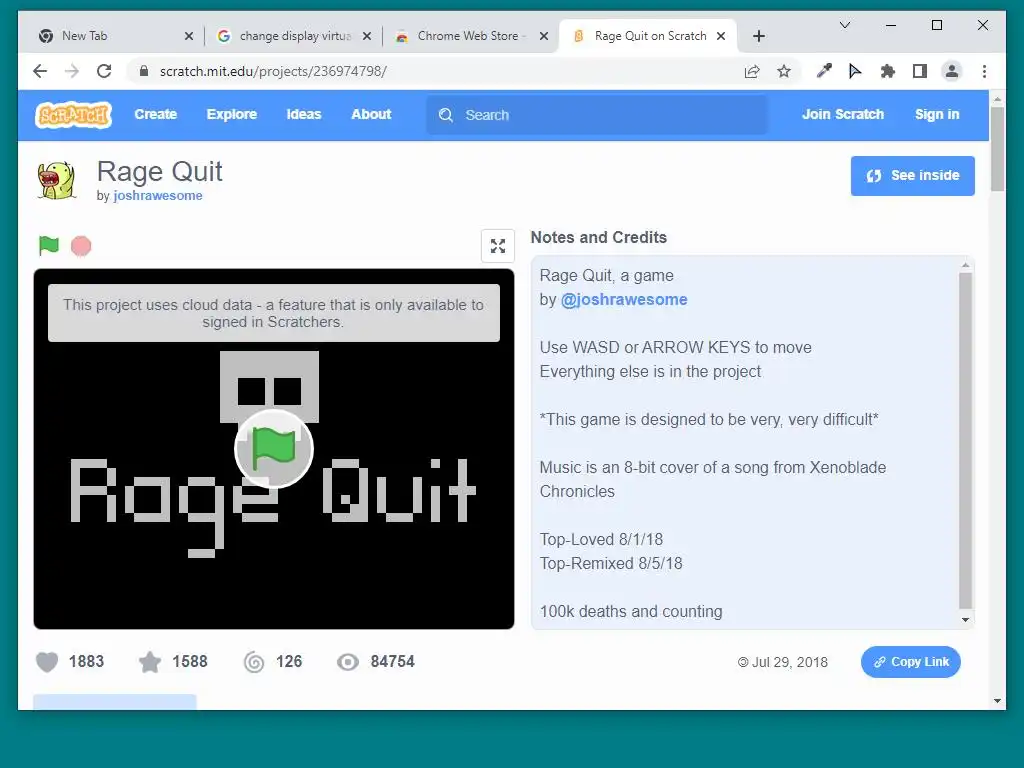Click the cursor arrow extension icon

point(855,71)
